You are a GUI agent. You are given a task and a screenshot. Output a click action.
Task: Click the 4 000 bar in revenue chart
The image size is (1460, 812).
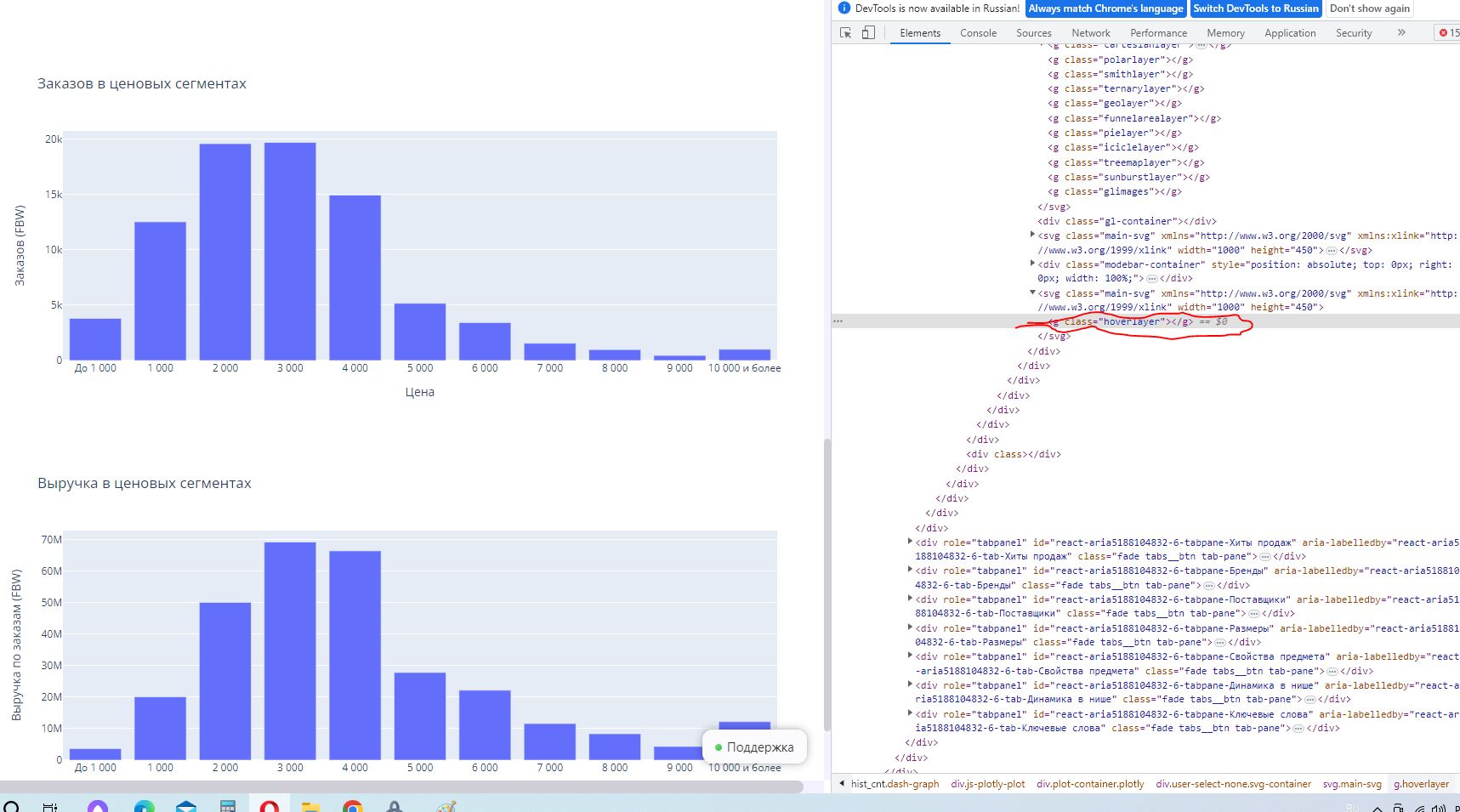pos(355,655)
